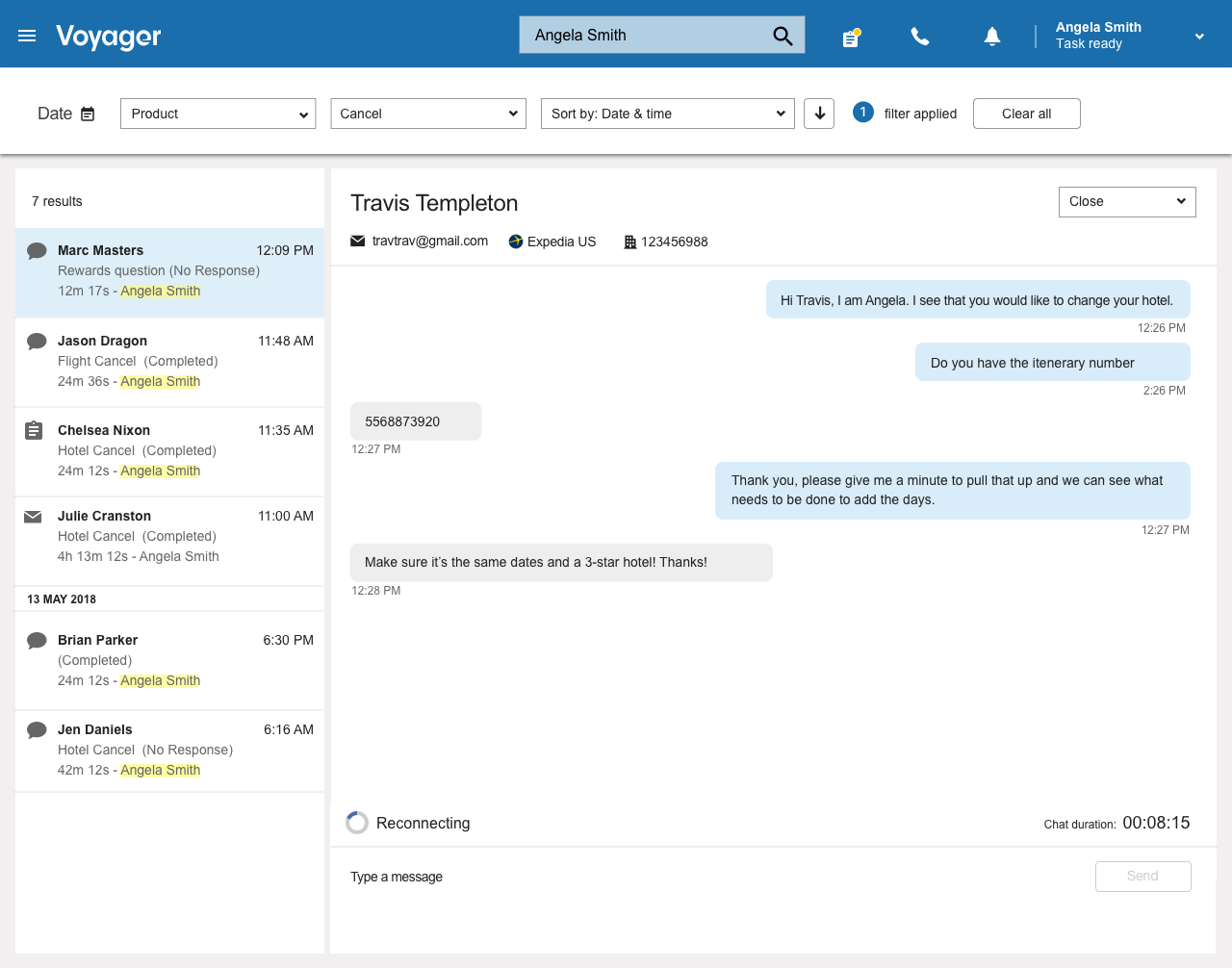
Task: Open the Cancel filter dropdown
Action: pyautogui.click(x=428, y=114)
